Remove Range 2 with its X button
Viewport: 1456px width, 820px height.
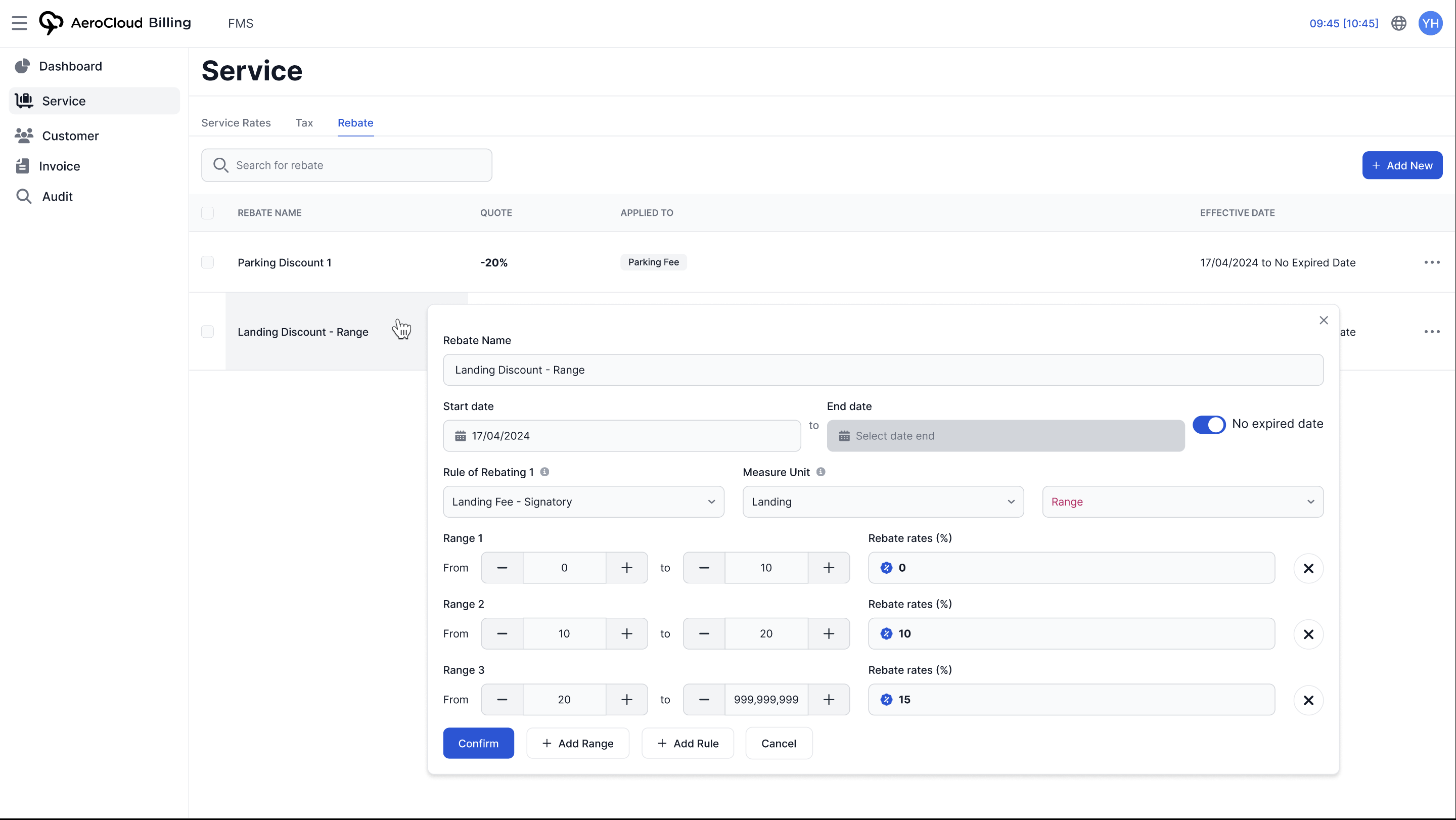pos(1308,634)
